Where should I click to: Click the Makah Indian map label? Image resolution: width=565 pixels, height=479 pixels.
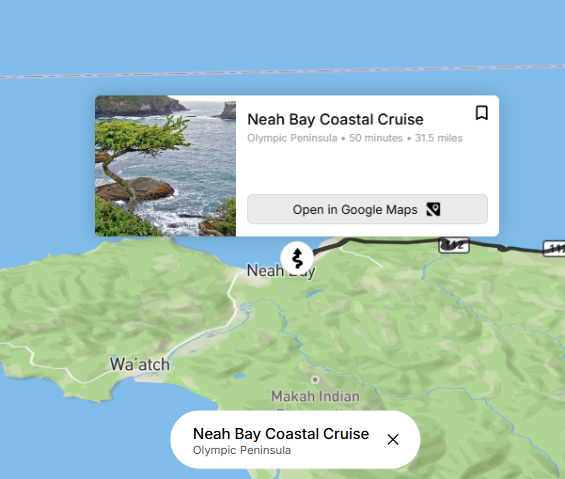315,396
